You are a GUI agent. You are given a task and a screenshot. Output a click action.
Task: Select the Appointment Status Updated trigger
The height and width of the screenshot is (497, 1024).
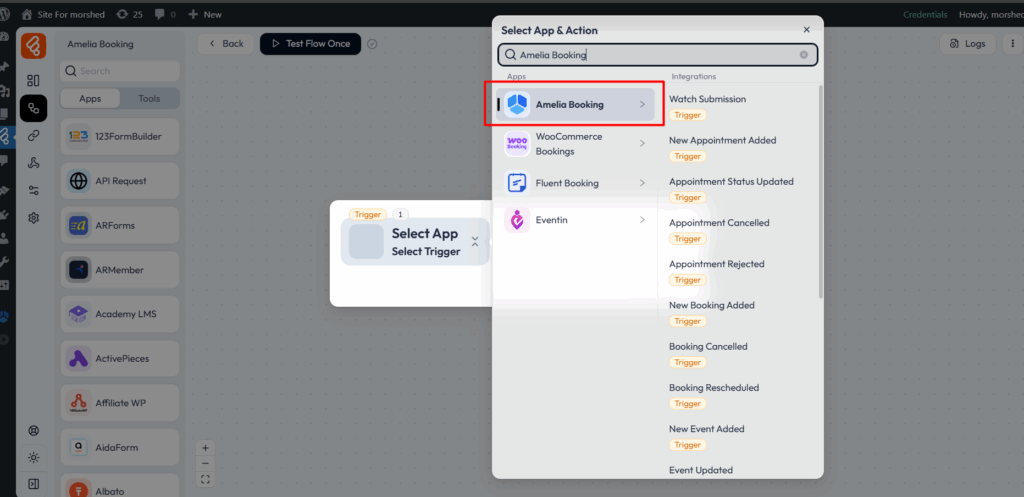(731, 182)
